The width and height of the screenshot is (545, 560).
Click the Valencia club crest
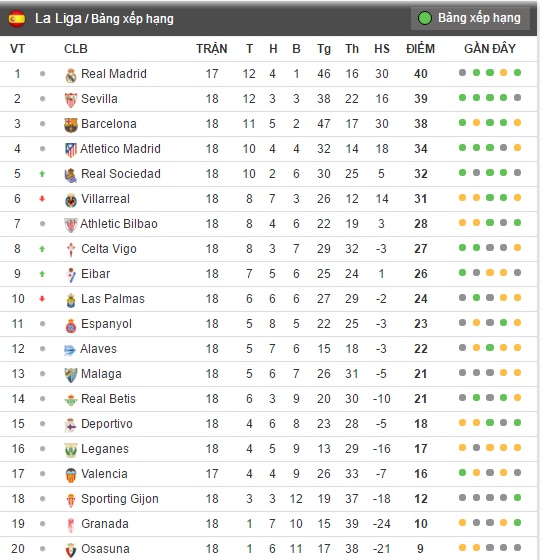coord(71,475)
